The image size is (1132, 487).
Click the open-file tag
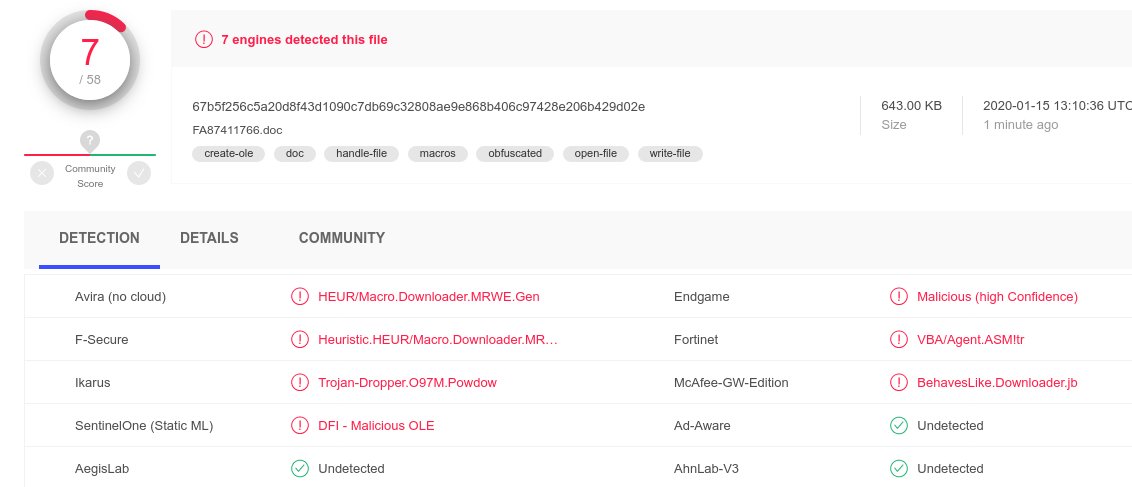(x=596, y=154)
